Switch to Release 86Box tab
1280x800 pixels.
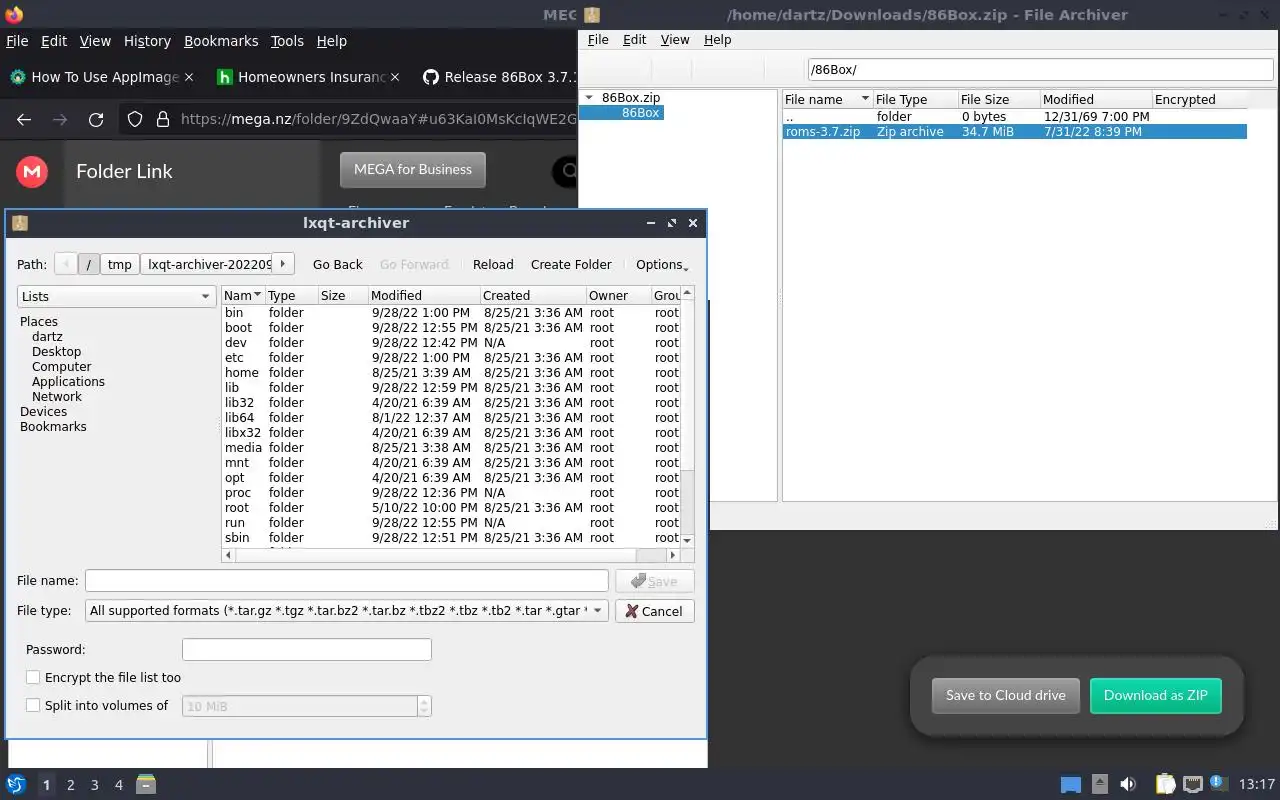(x=497, y=77)
